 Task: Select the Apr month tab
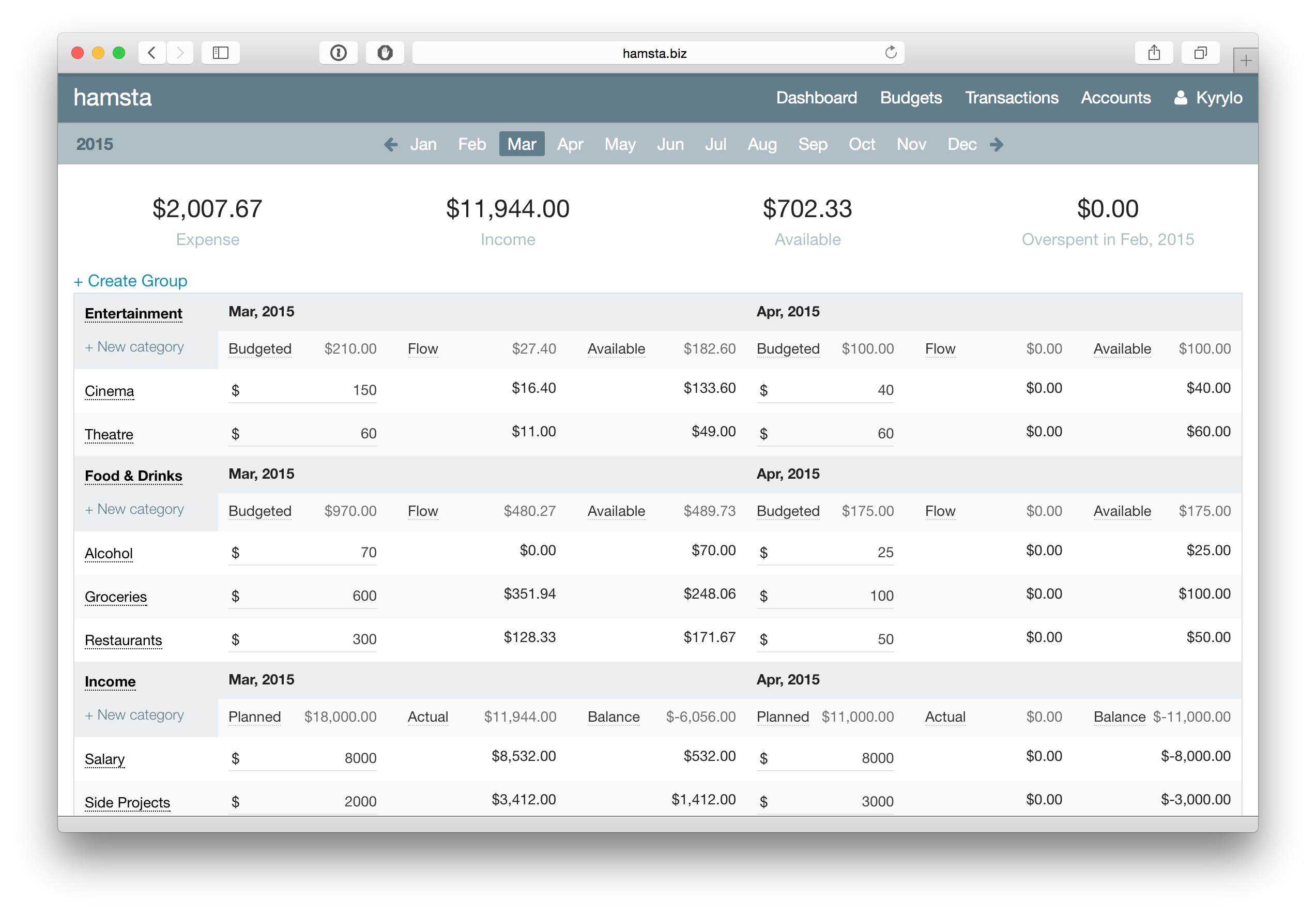click(570, 144)
